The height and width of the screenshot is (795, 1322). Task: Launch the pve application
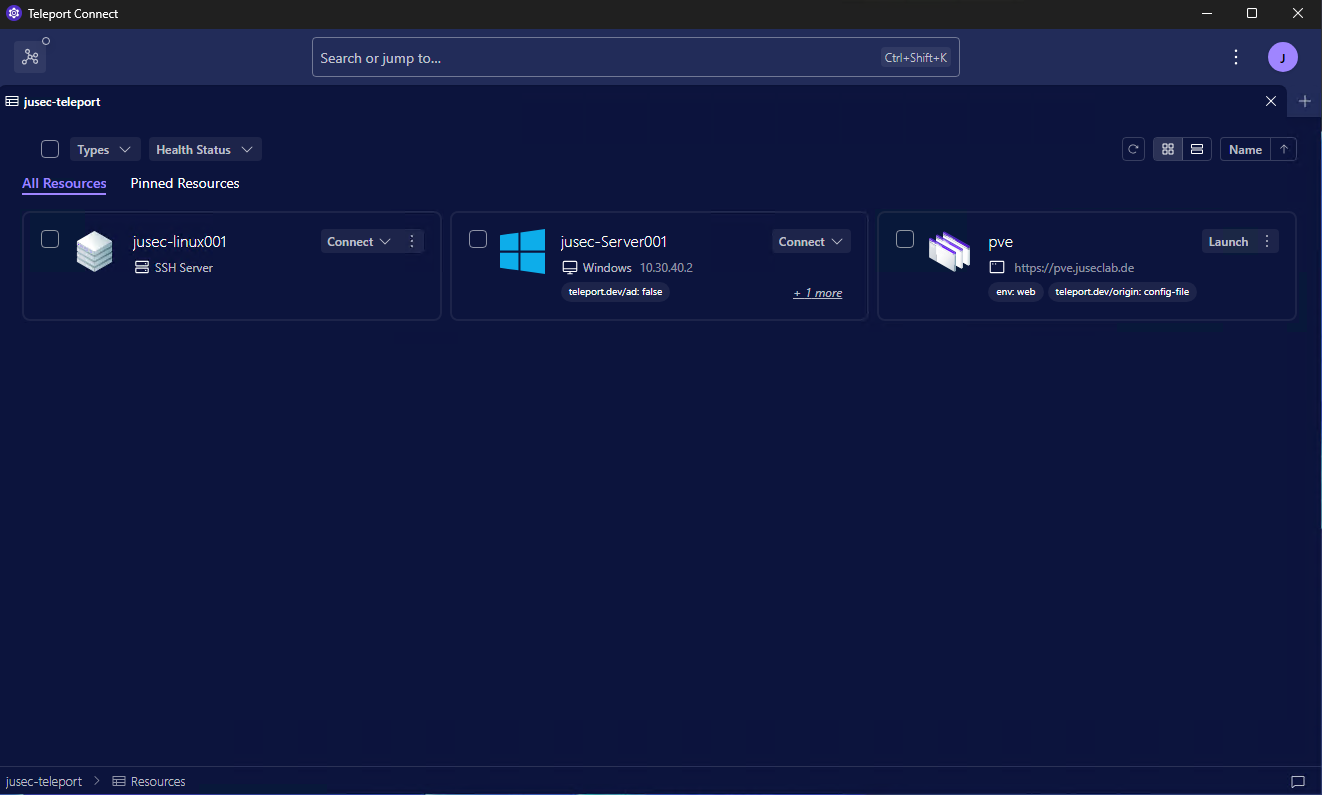[1227, 242]
